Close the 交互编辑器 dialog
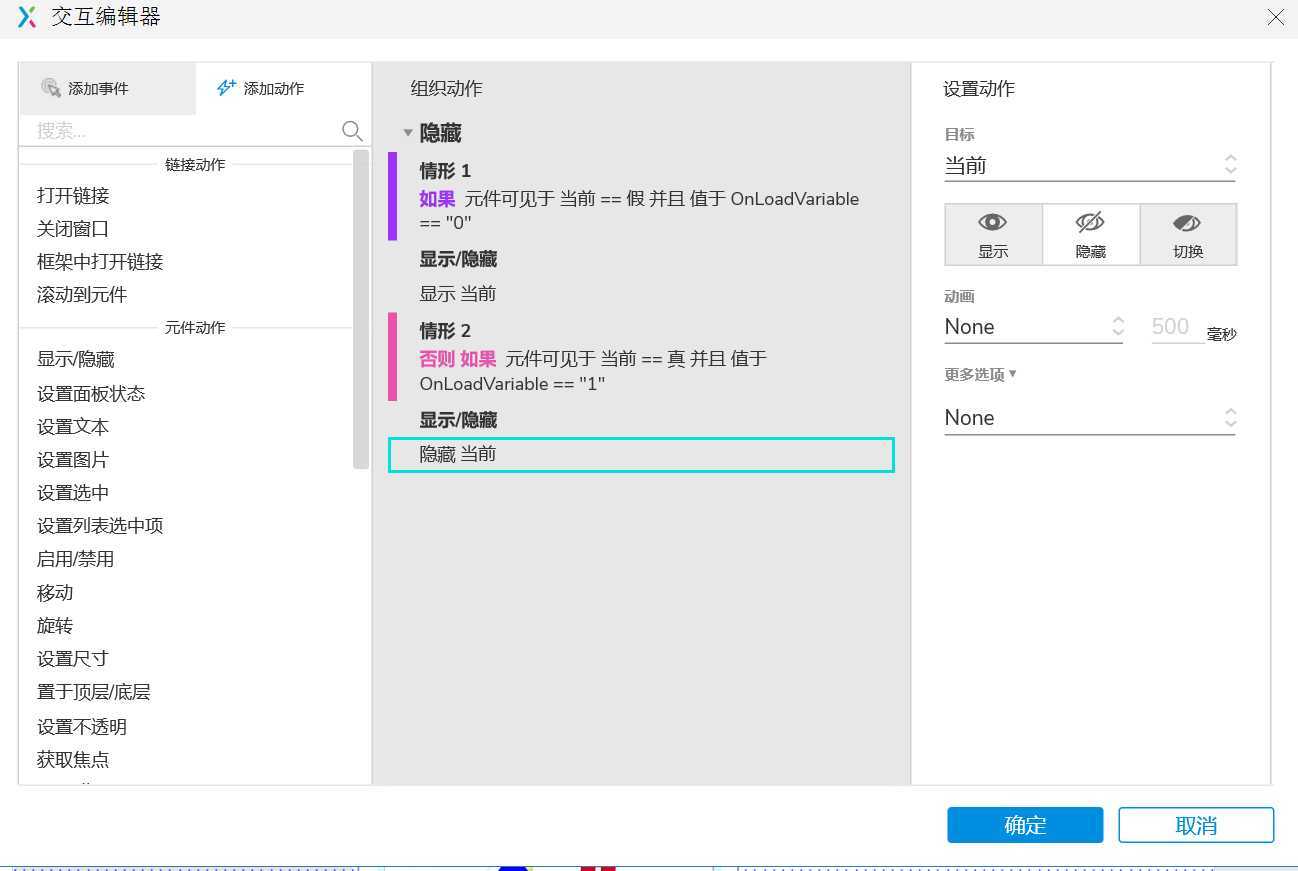The image size is (1298, 871). [1275, 17]
